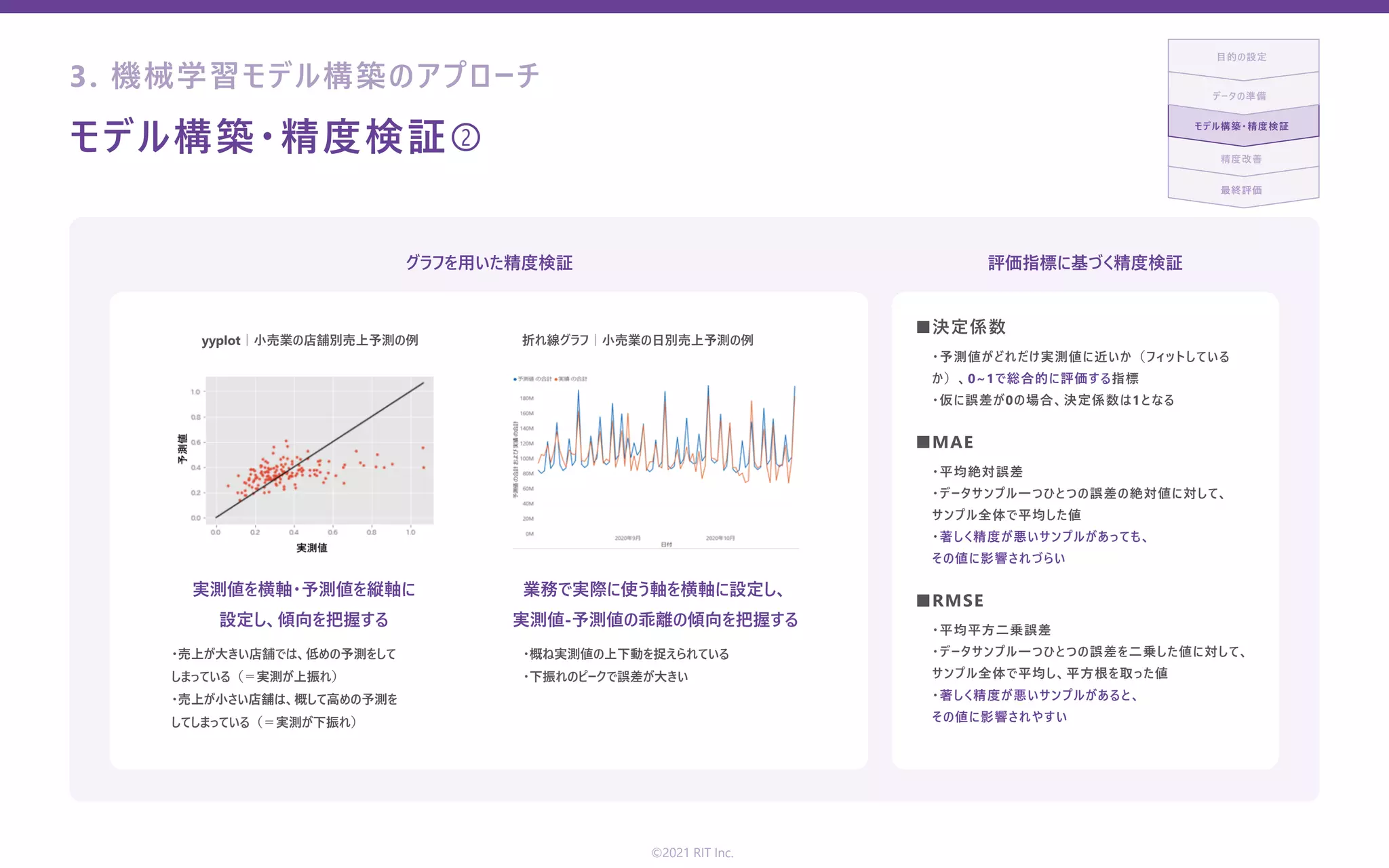Select the データの準備 step

(1239, 96)
